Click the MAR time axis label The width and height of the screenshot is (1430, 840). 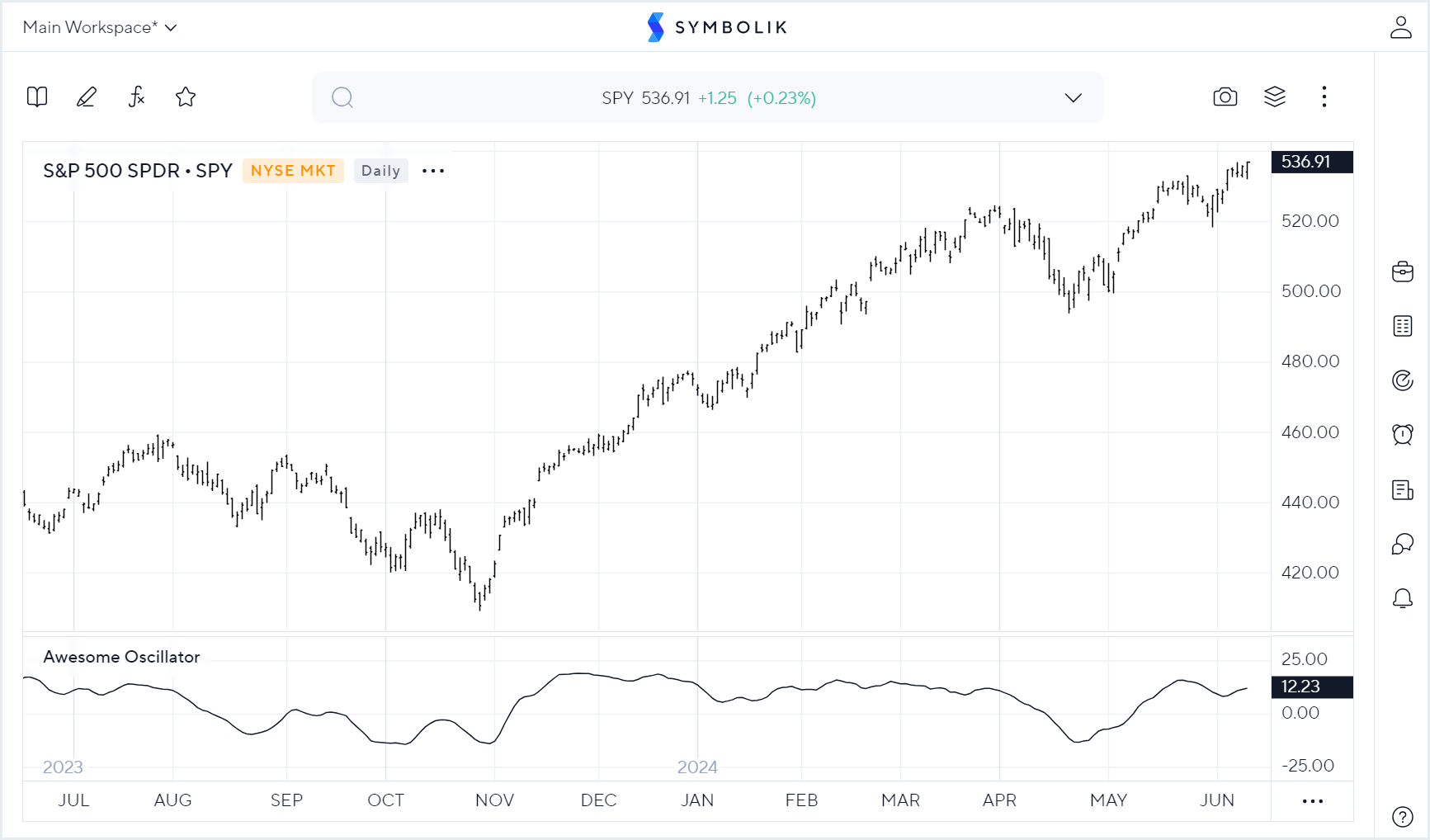pyautogui.click(x=900, y=800)
